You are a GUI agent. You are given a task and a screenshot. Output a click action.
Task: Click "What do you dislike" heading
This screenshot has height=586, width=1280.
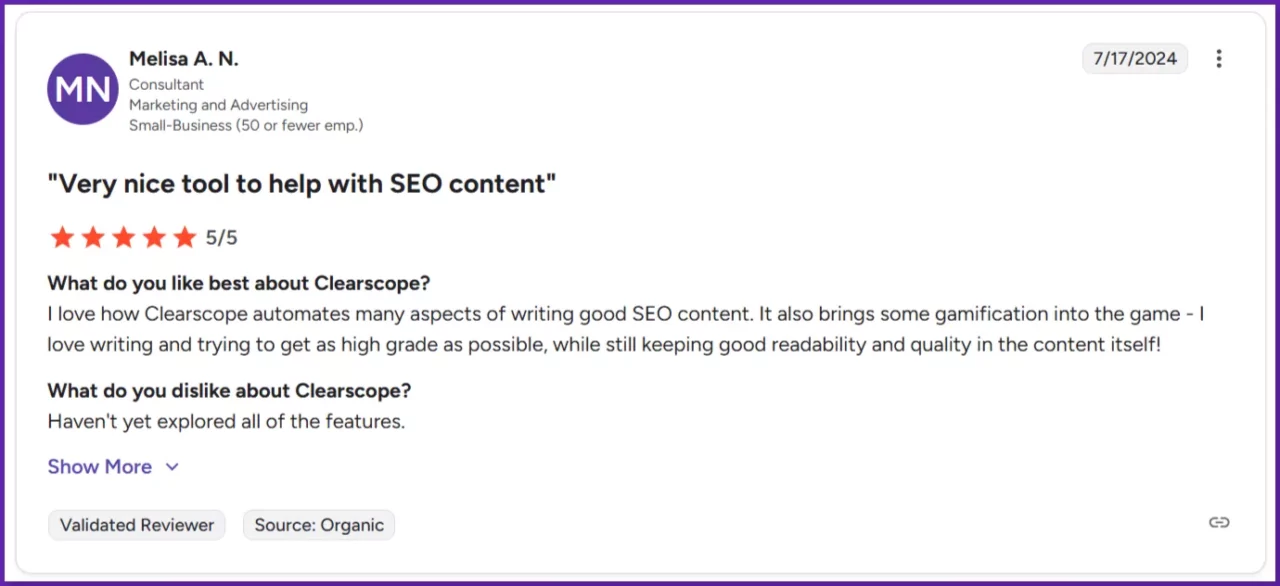coord(229,390)
